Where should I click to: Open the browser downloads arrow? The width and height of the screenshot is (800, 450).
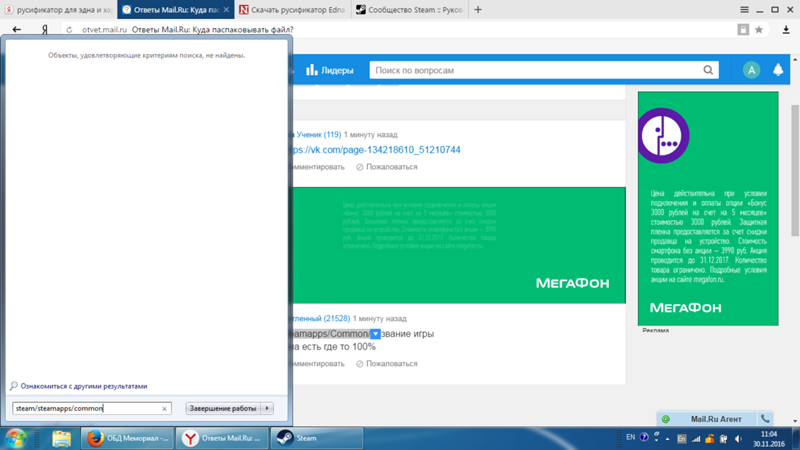point(786,30)
